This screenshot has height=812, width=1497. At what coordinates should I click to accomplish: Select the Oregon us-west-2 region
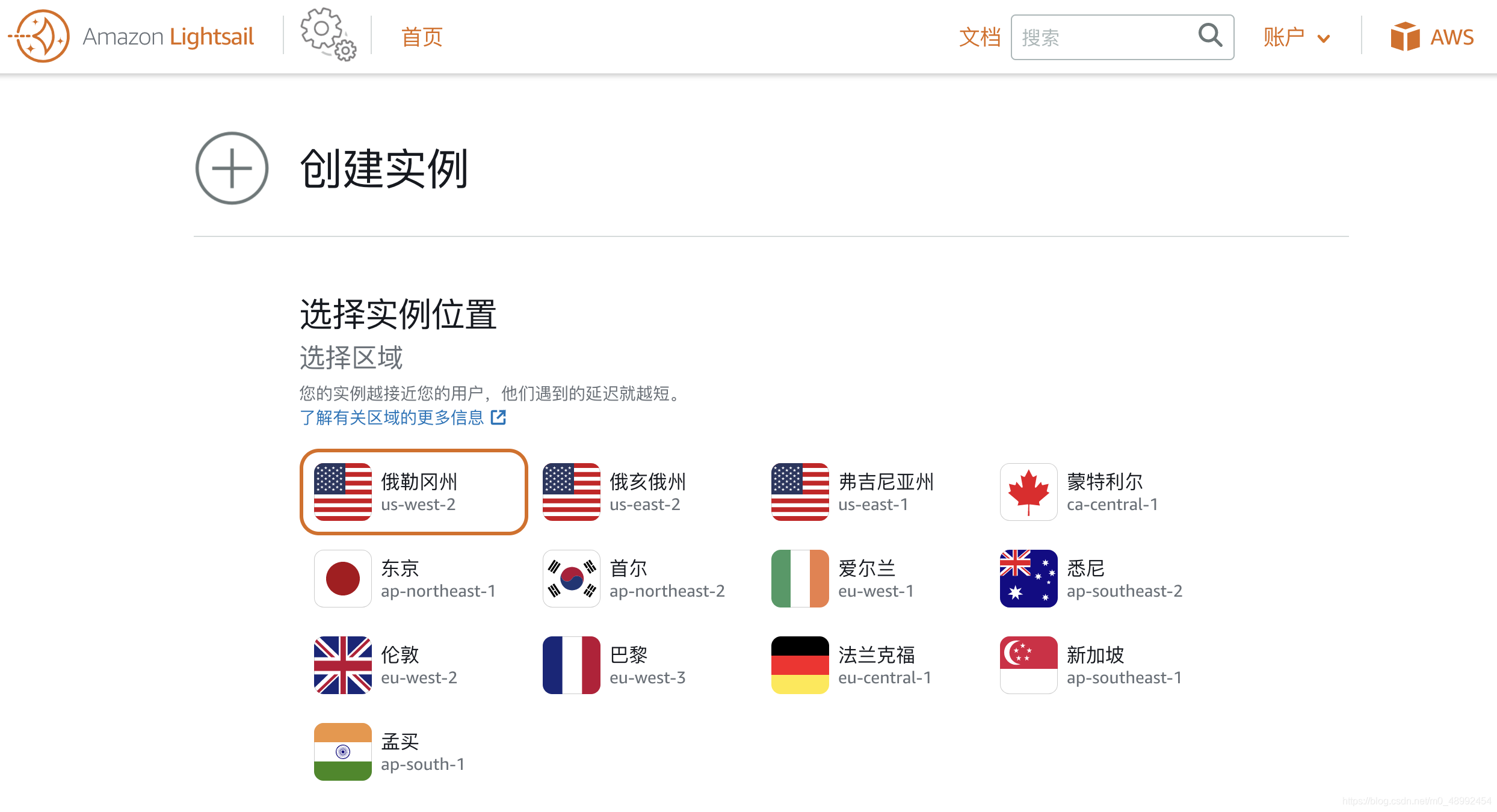click(x=413, y=492)
